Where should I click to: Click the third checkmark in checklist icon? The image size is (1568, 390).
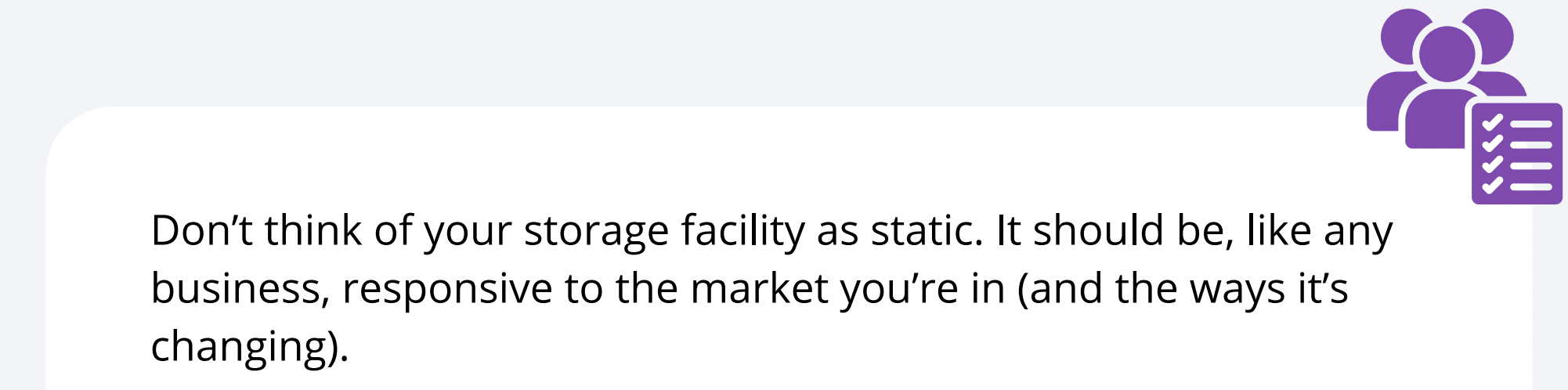1492,165
